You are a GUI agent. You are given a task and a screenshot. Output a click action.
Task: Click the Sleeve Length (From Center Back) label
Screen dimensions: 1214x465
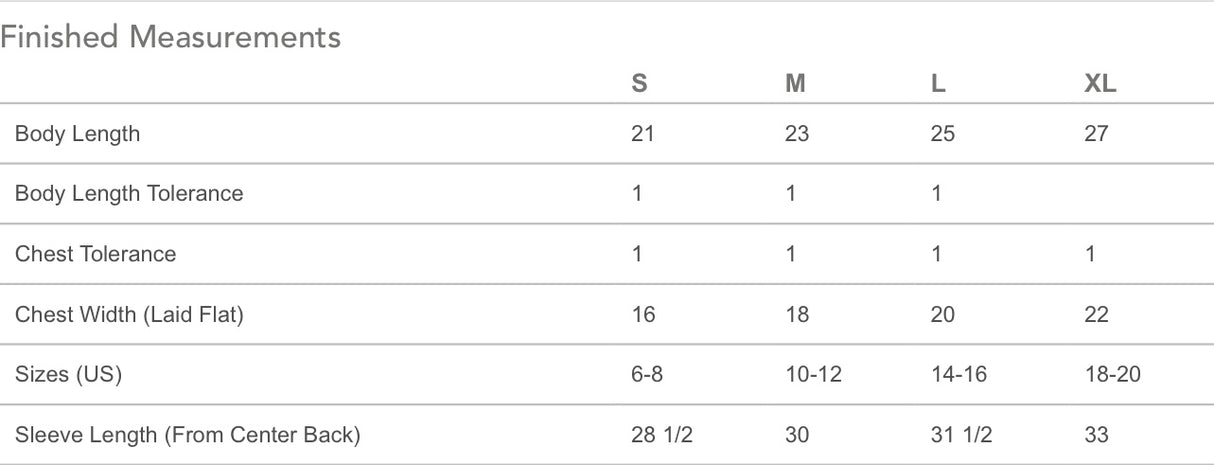pyautogui.click(x=187, y=435)
